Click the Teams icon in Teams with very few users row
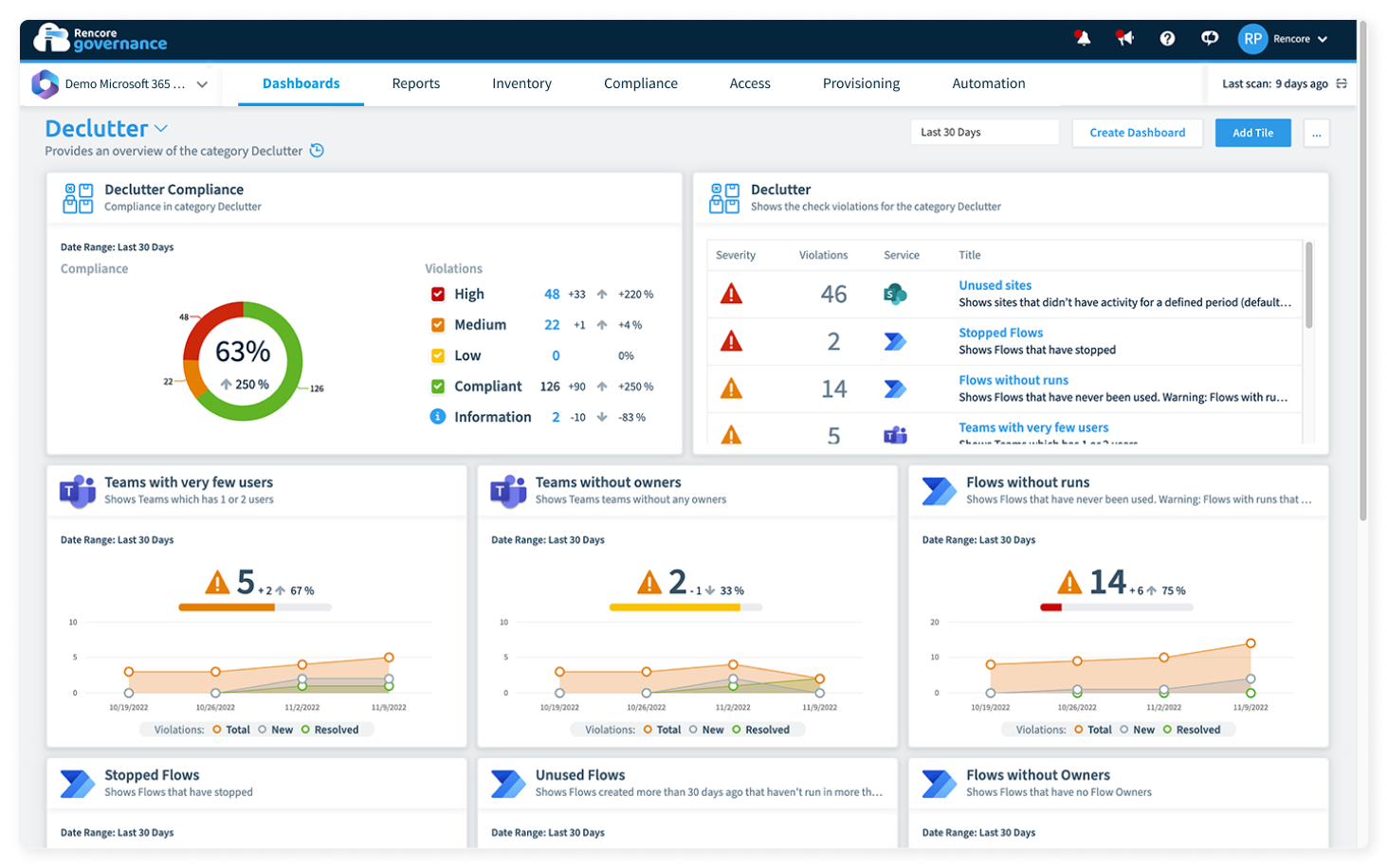Image resolution: width=1388 pixels, height=868 pixels. pyautogui.click(x=895, y=435)
